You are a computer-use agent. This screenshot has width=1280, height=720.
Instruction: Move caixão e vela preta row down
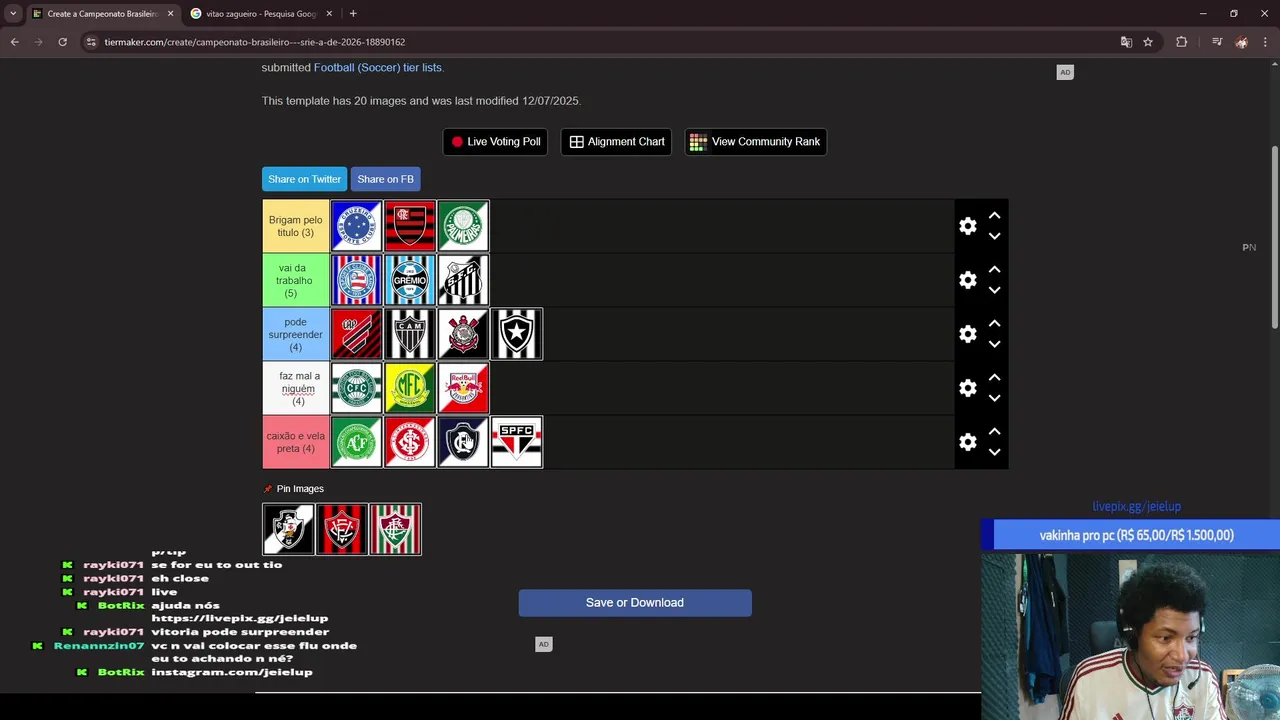click(994, 453)
